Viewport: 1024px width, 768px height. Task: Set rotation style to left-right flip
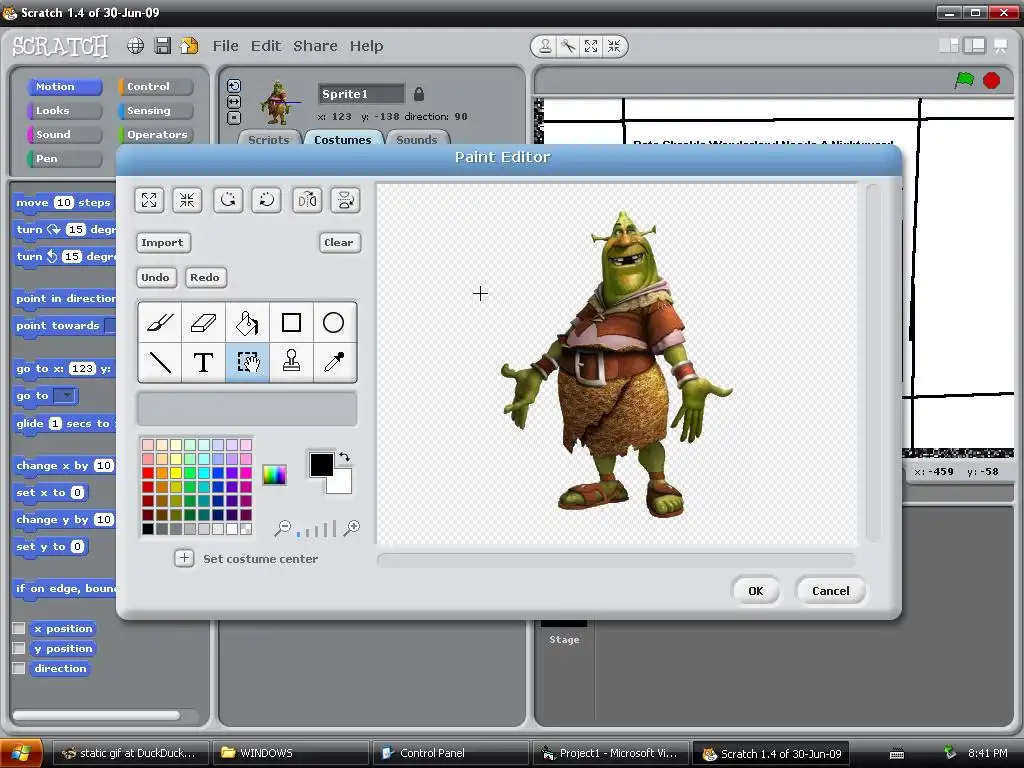click(x=234, y=102)
